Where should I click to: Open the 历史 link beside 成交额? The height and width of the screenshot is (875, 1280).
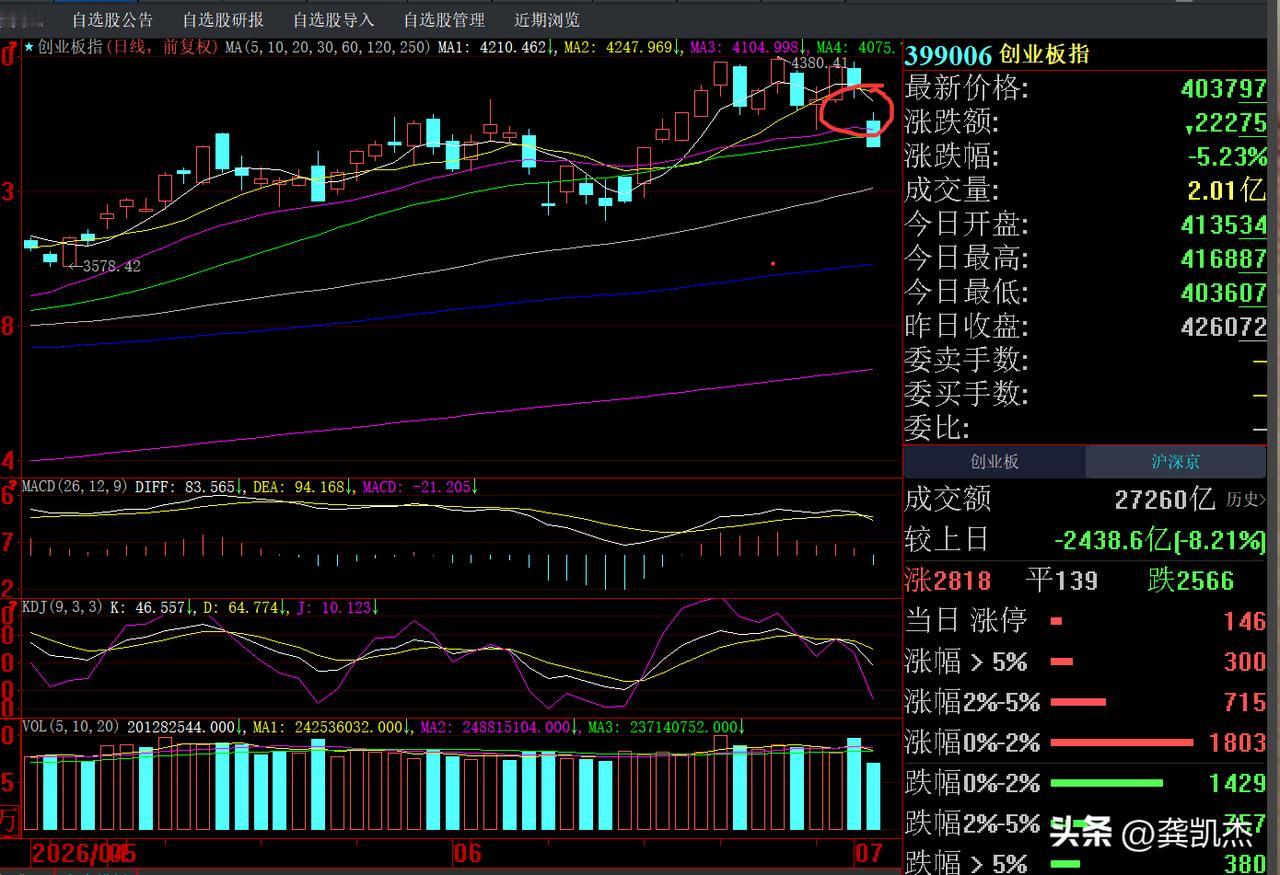1243,499
